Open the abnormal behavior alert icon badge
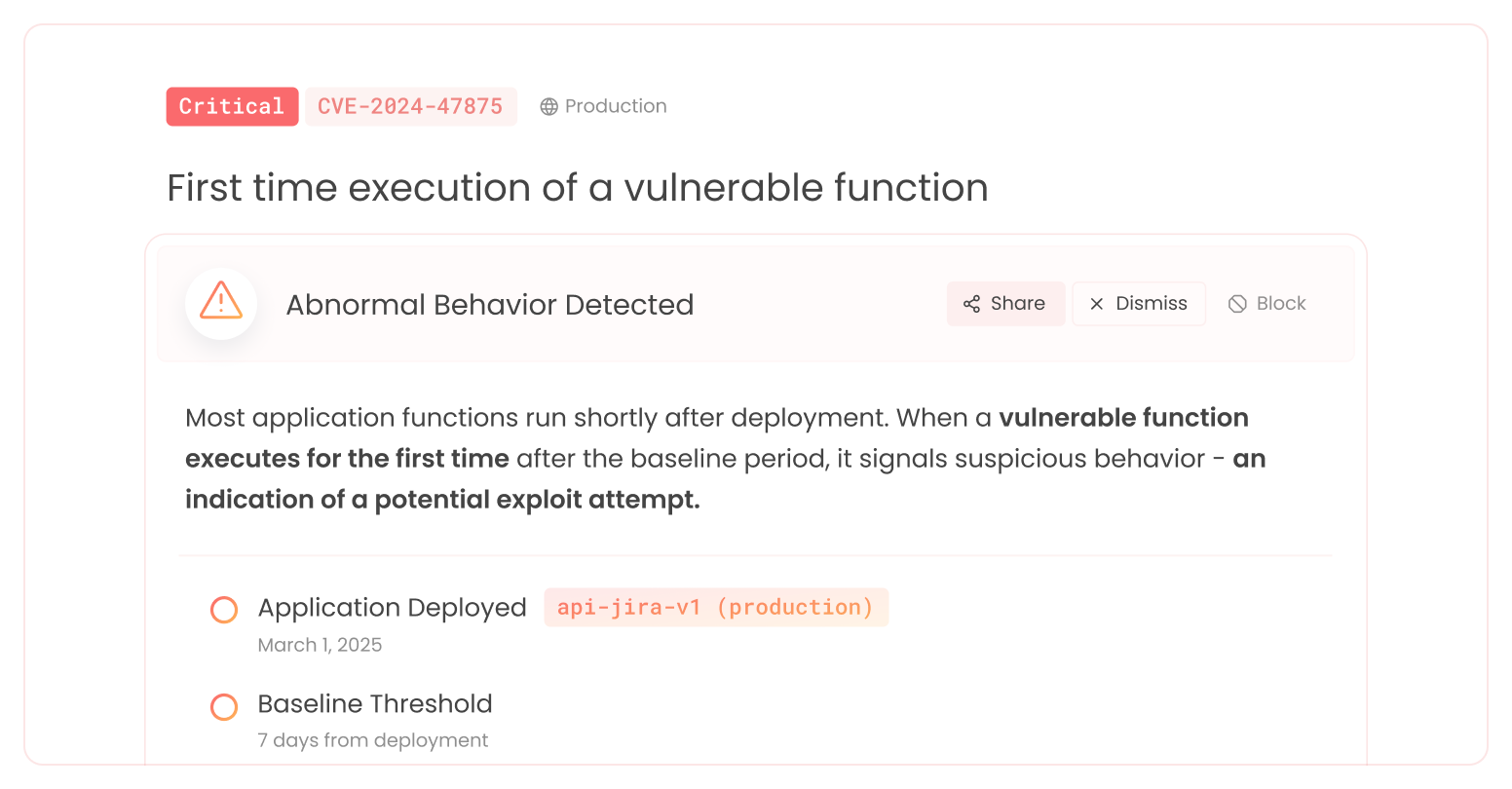Image resolution: width=1512 pixels, height=789 pixels. click(x=220, y=303)
